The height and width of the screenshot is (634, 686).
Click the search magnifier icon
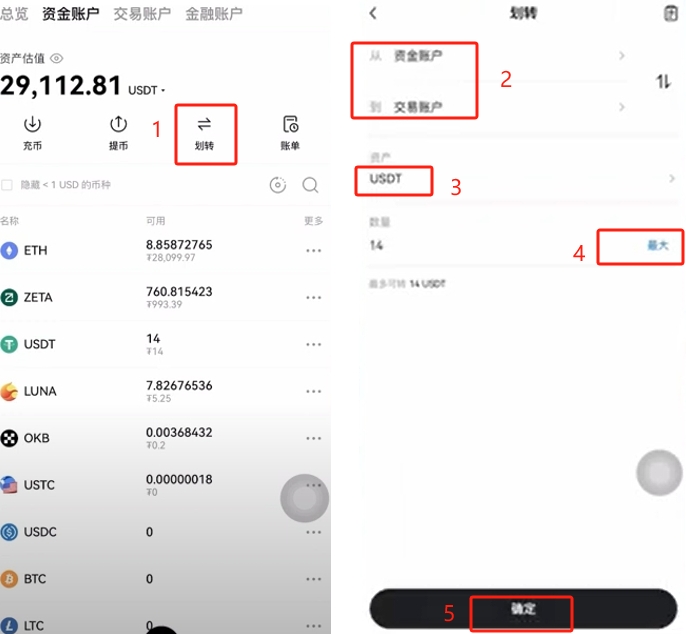[x=310, y=185]
